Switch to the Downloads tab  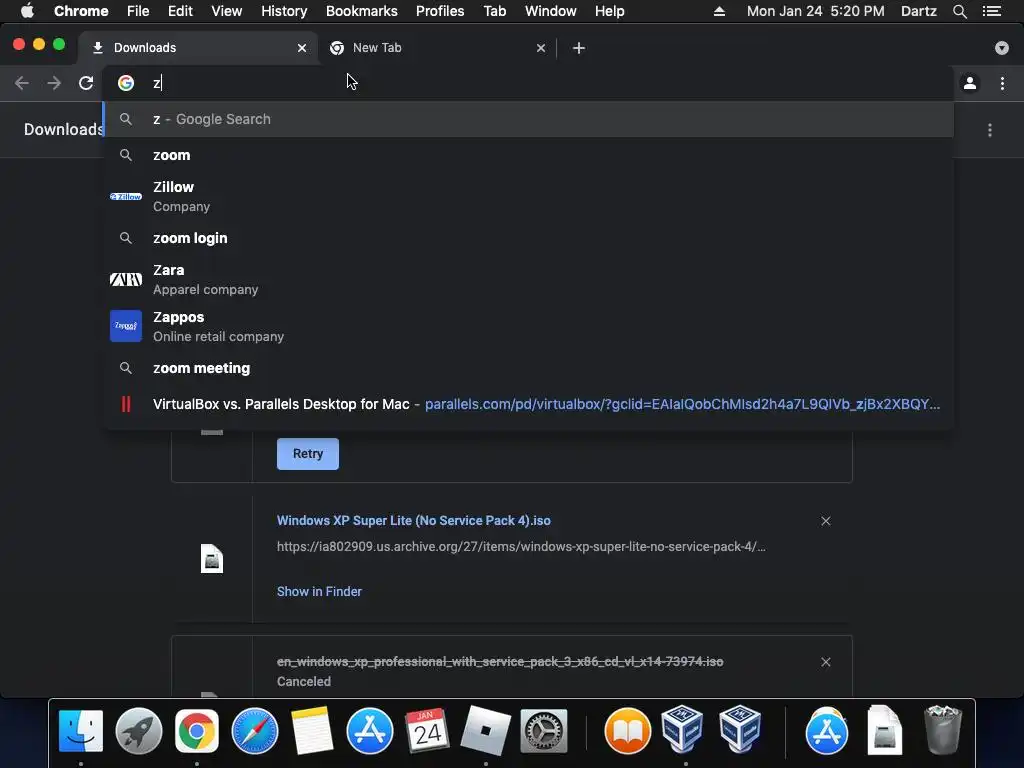click(x=199, y=48)
